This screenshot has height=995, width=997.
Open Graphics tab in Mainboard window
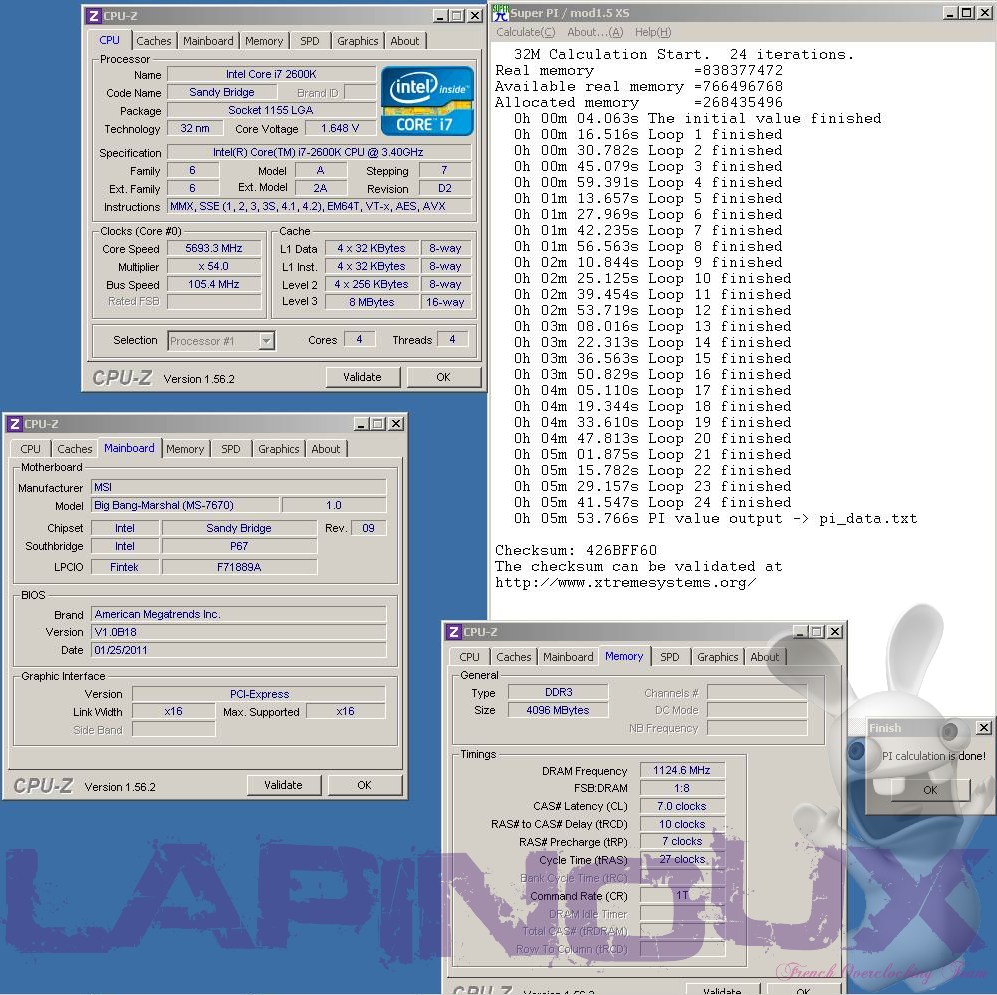click(278, 449)
